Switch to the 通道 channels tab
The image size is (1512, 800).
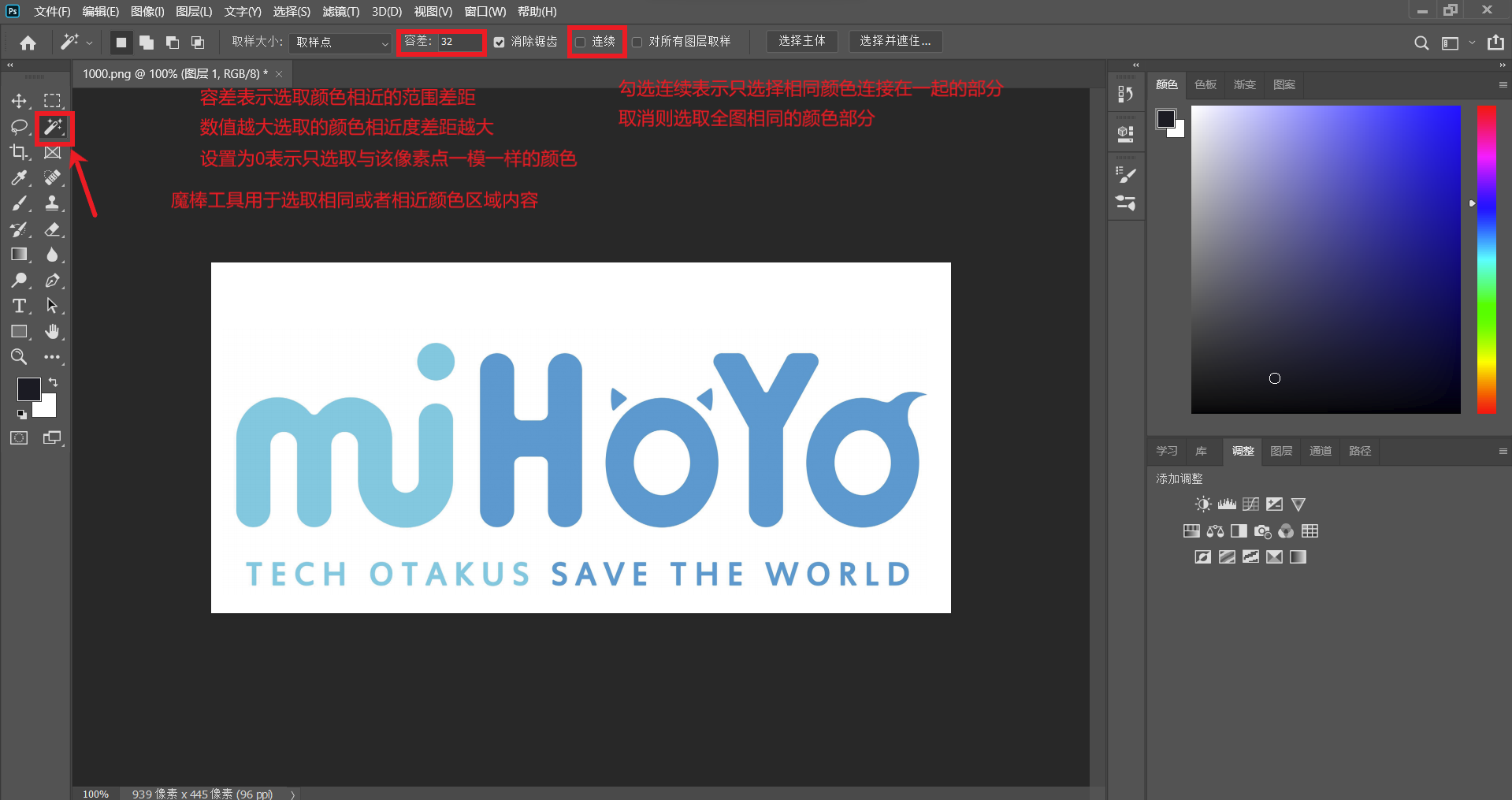pos(1321,451)
